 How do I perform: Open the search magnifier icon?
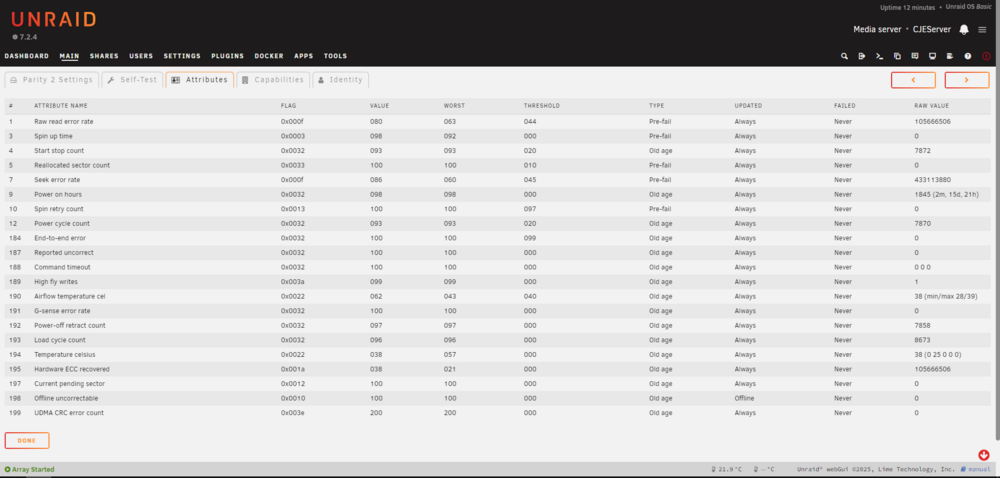[844, 56]
